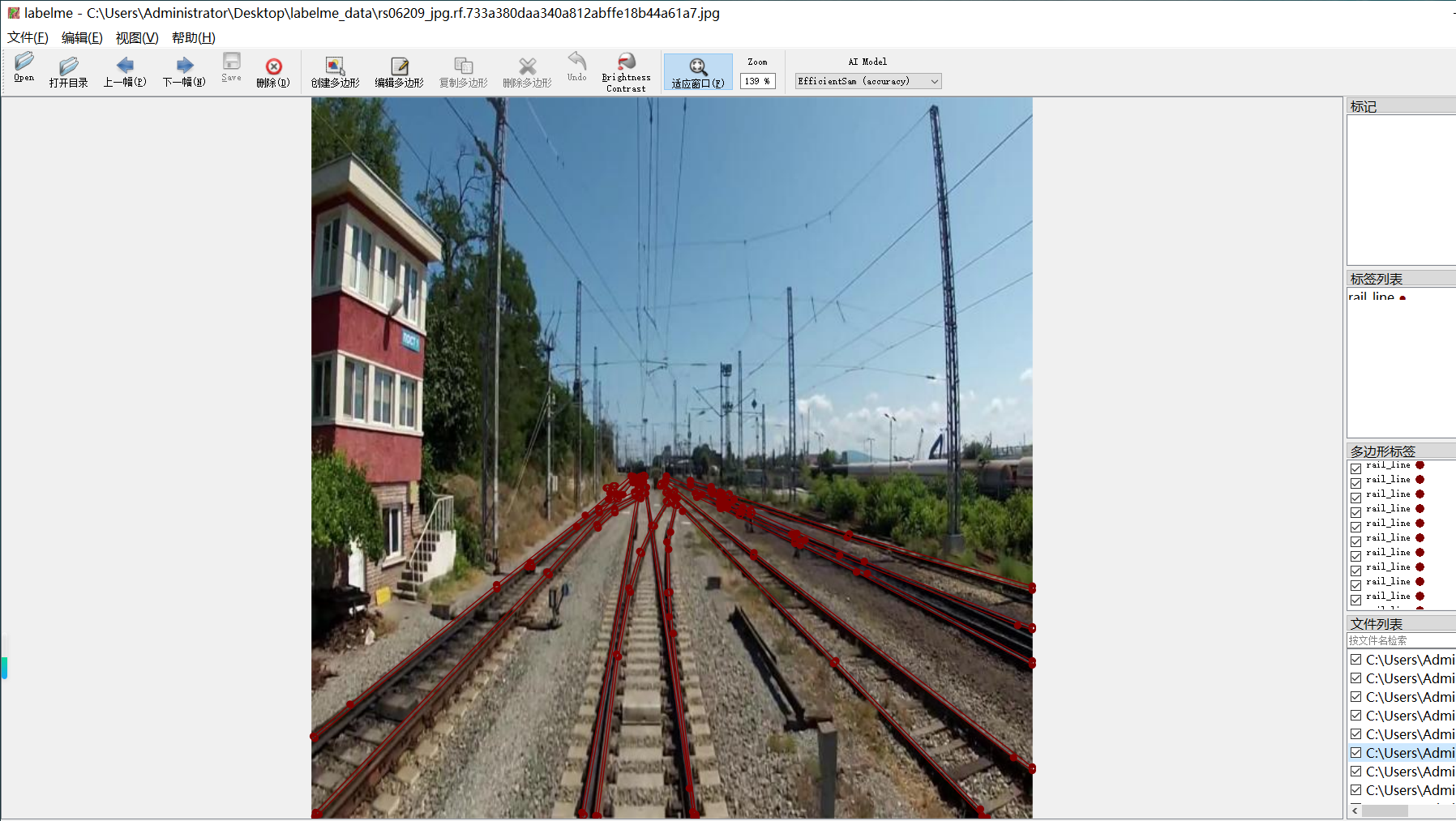Image resolution: width=1456 pixels, height=821 pixels.
Task: Select the 创建多边形 create polygon tool
Action: 335,71
